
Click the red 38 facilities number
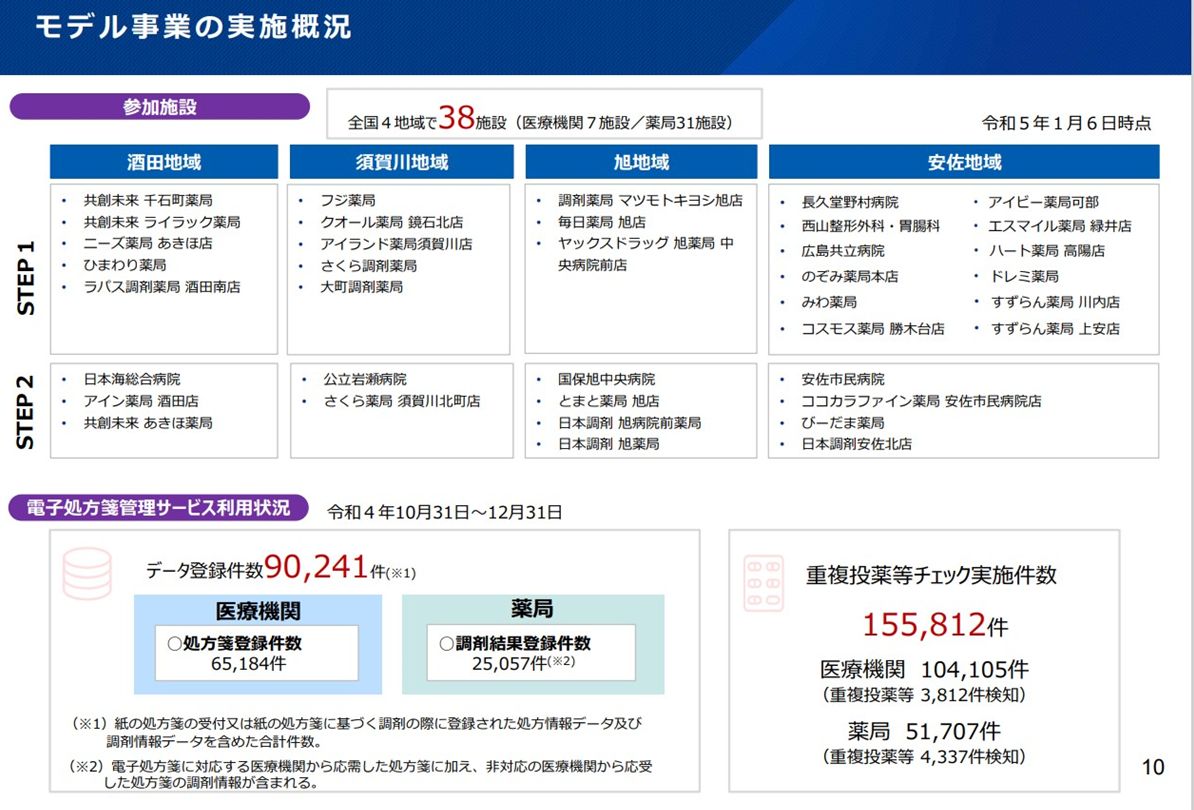pos(456,118)
